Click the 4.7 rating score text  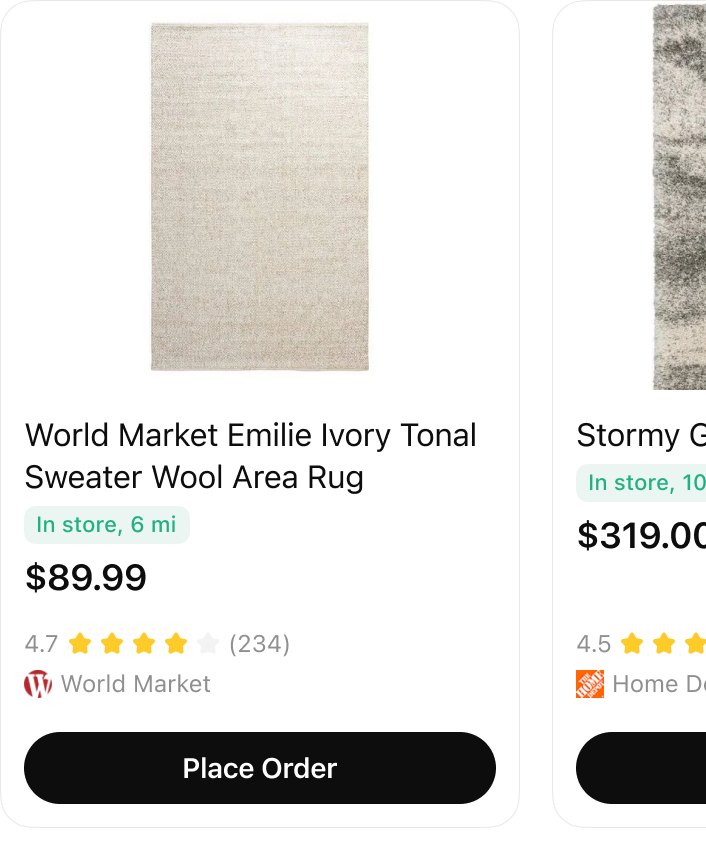[42, 644]
